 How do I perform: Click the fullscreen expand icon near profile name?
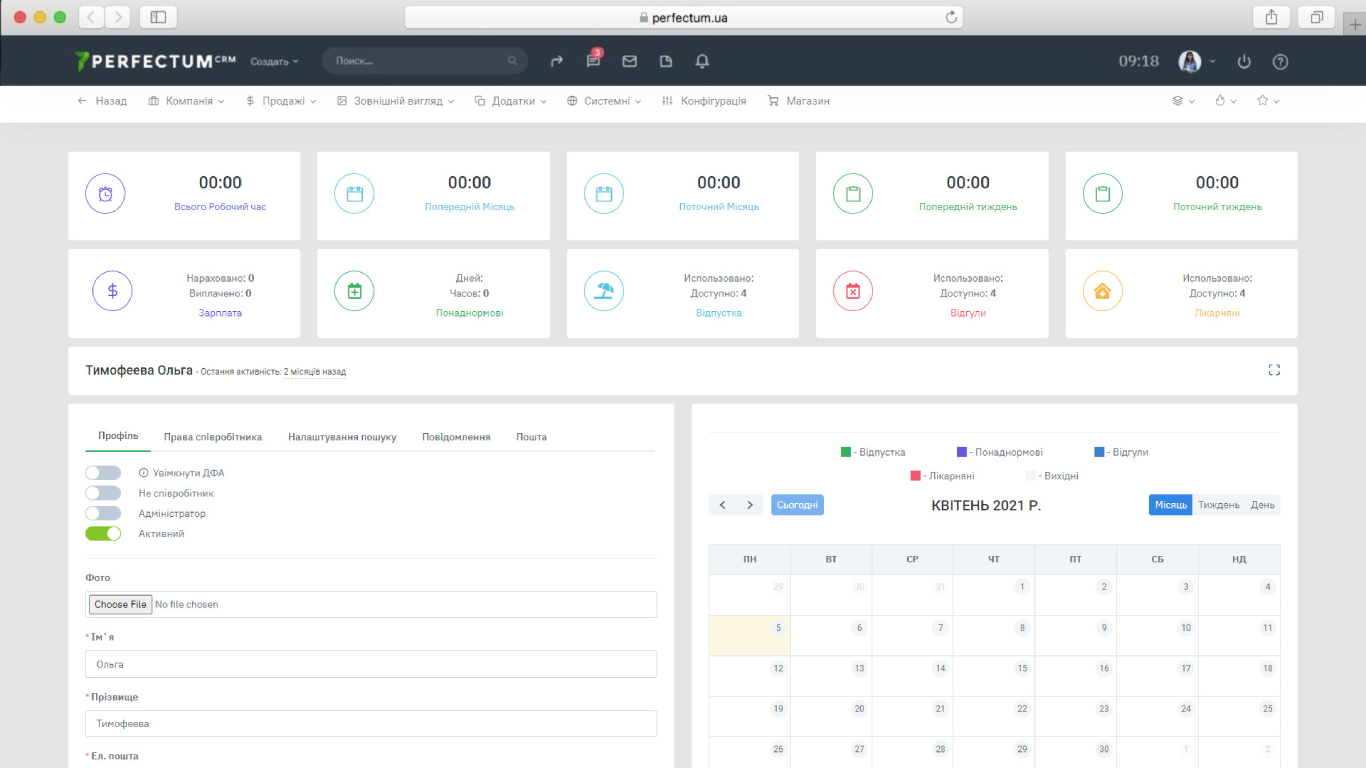[1274, 370]
